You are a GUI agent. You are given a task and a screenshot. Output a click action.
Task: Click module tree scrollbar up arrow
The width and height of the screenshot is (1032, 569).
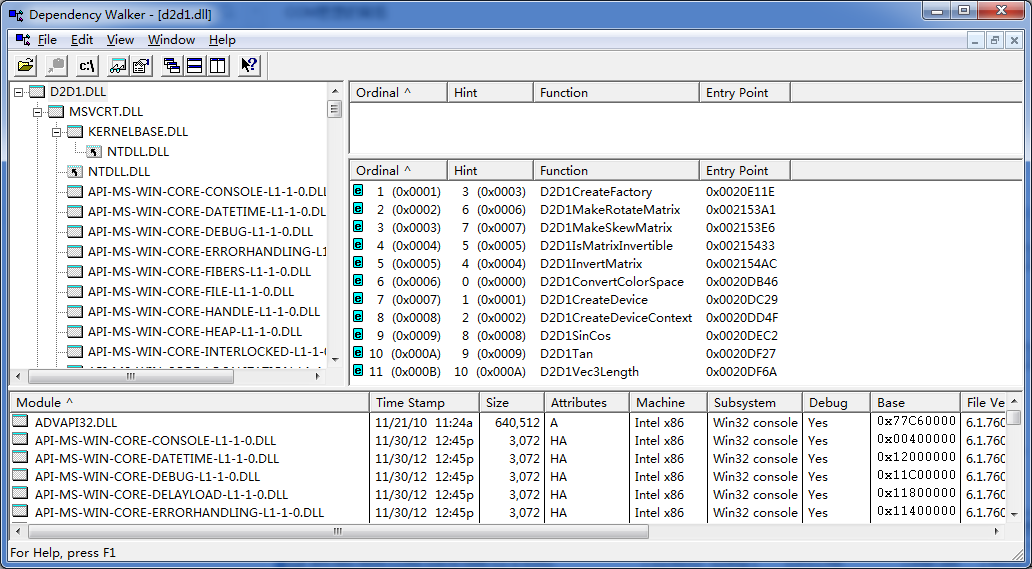(335, 91)
